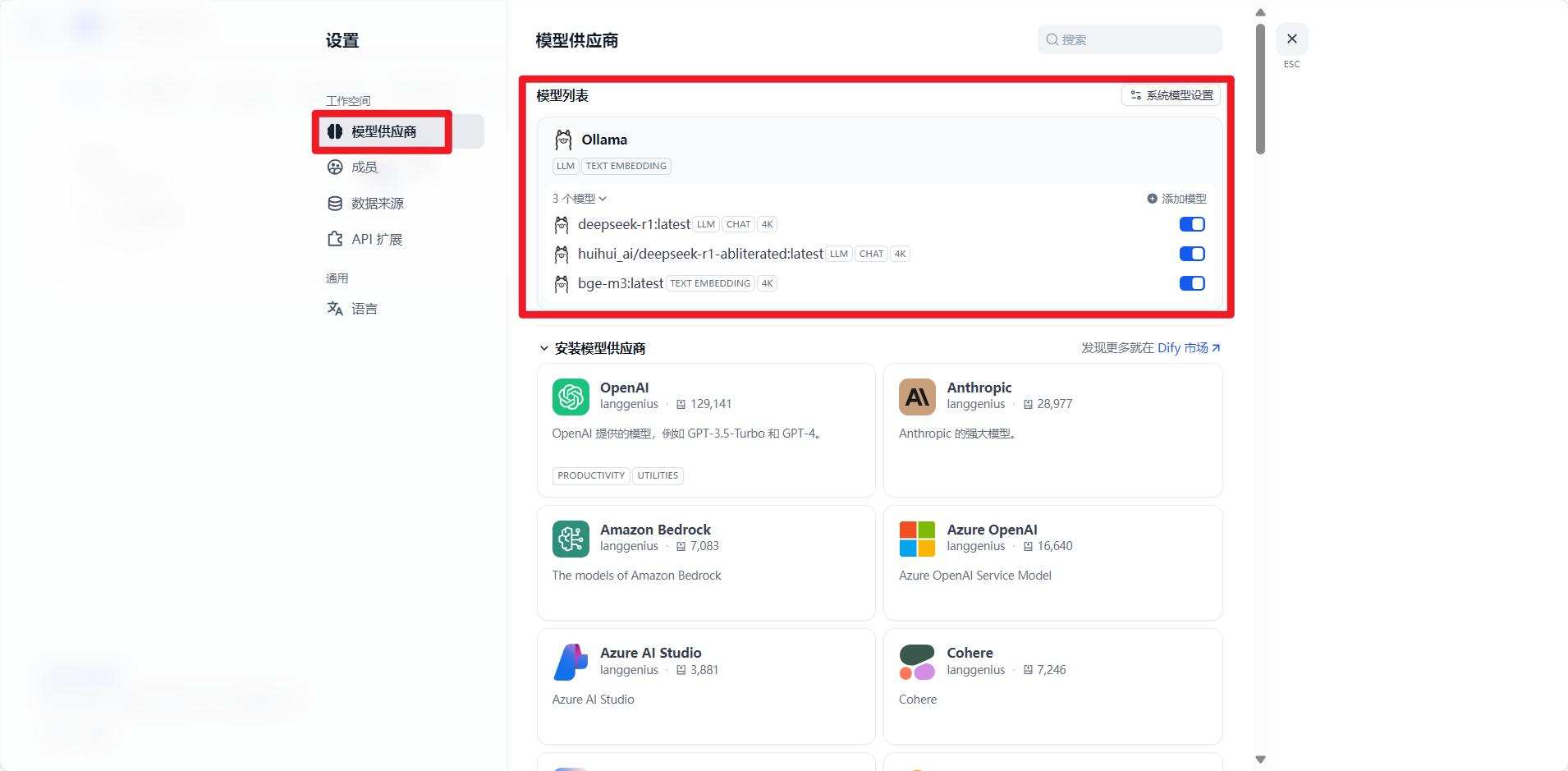
Task: Click the OpenAI logo icon
Action: [x=571, y=397]
